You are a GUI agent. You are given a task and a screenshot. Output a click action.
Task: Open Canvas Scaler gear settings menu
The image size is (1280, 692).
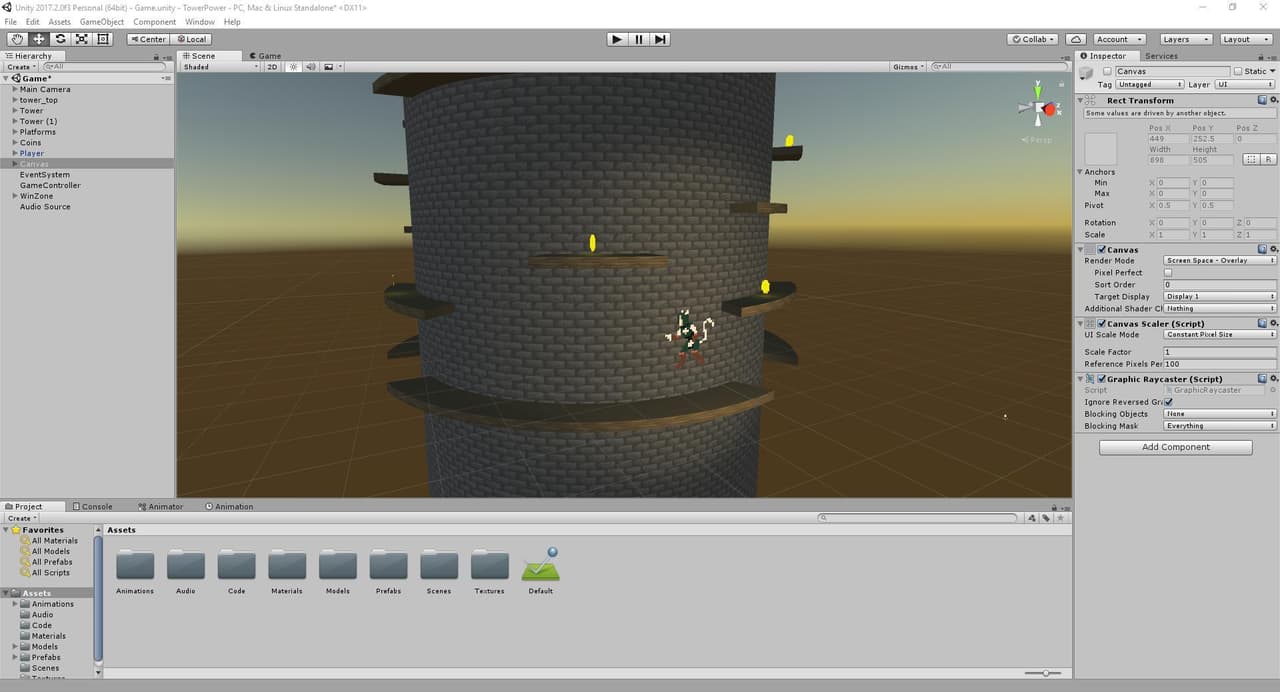(x=1272, y=323)
